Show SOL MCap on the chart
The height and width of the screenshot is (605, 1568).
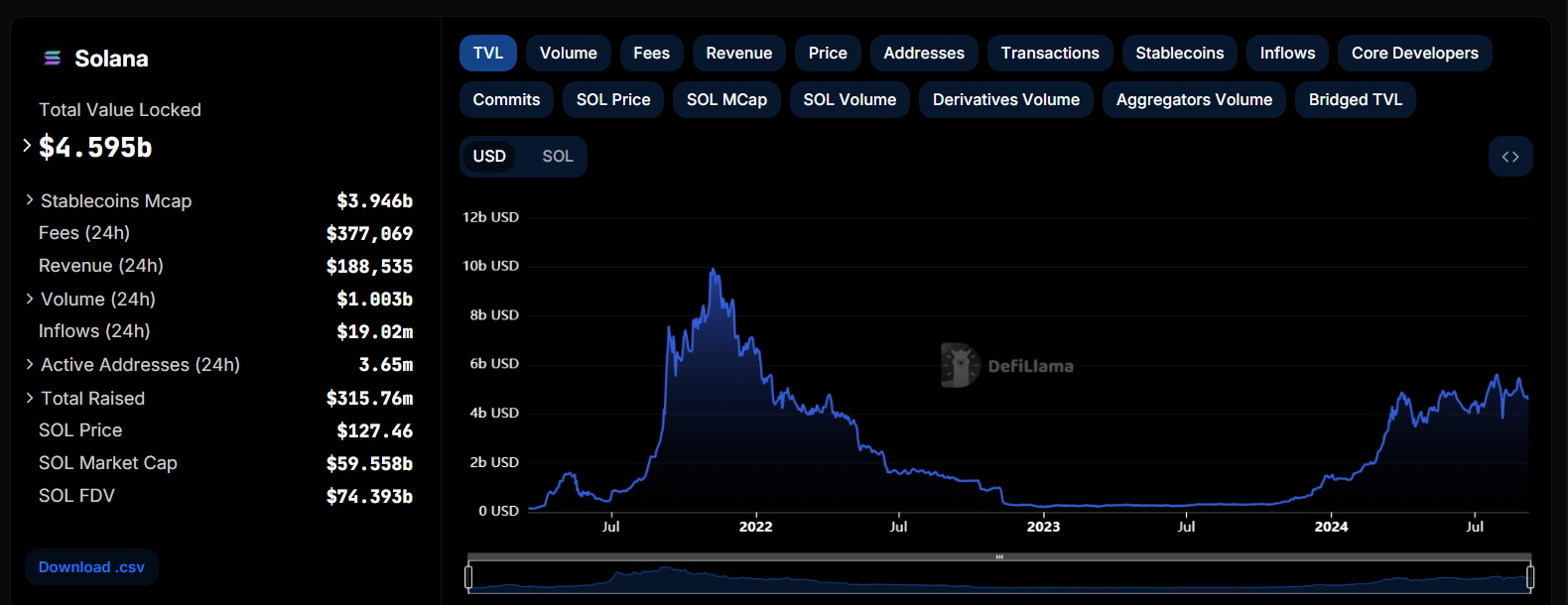tap(726, 100)
